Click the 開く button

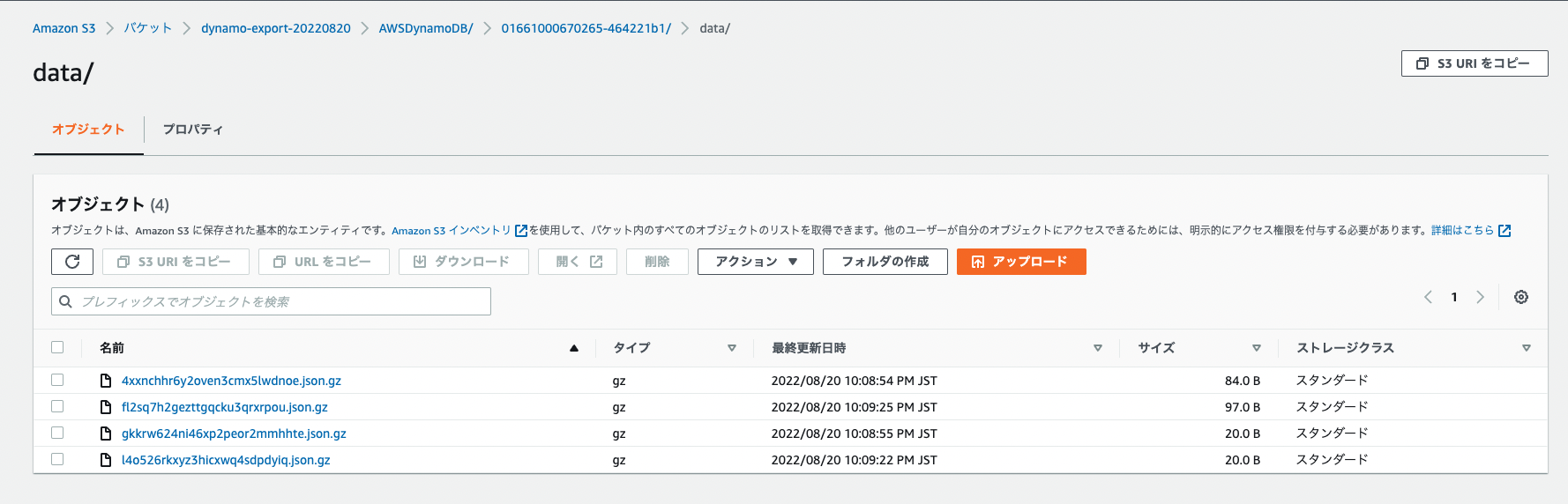[578, 262]
